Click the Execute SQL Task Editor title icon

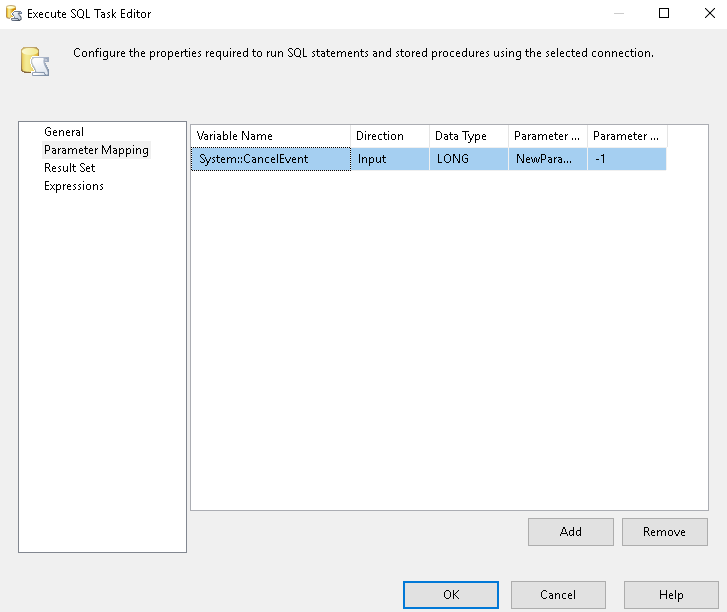(x=14, y=14)
